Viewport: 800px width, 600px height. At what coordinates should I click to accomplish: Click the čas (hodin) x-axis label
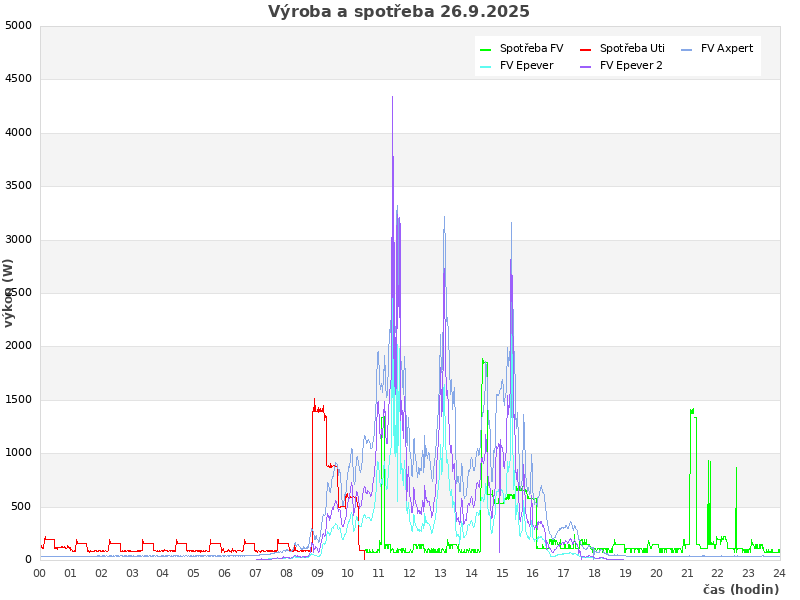click(x=740, y=590)
